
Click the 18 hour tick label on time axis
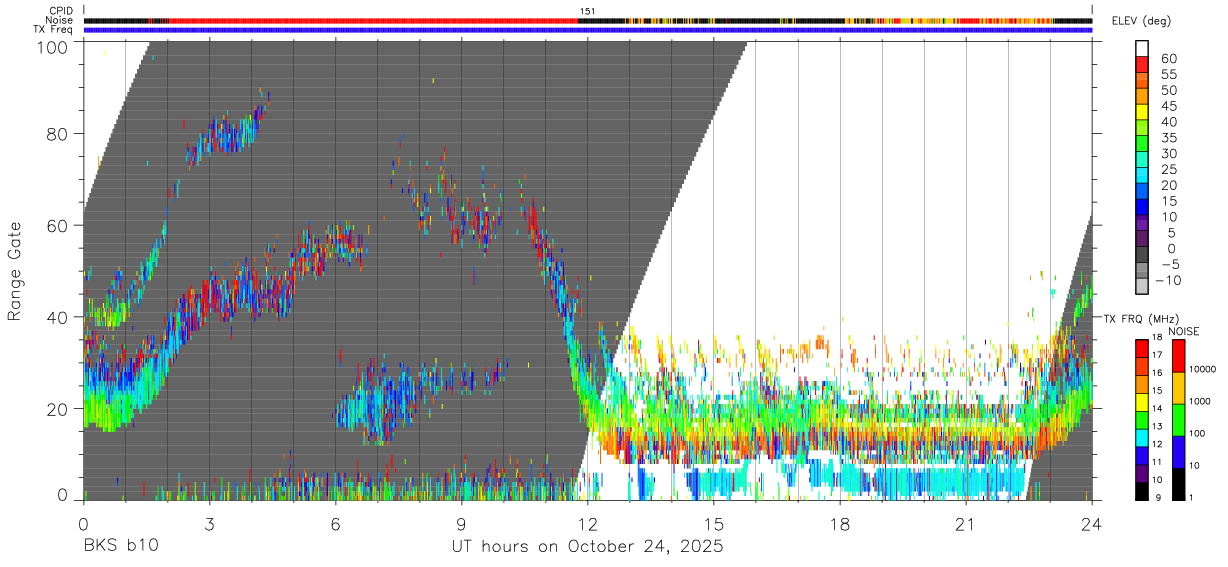pyautogui.click(x=840, y=524)
